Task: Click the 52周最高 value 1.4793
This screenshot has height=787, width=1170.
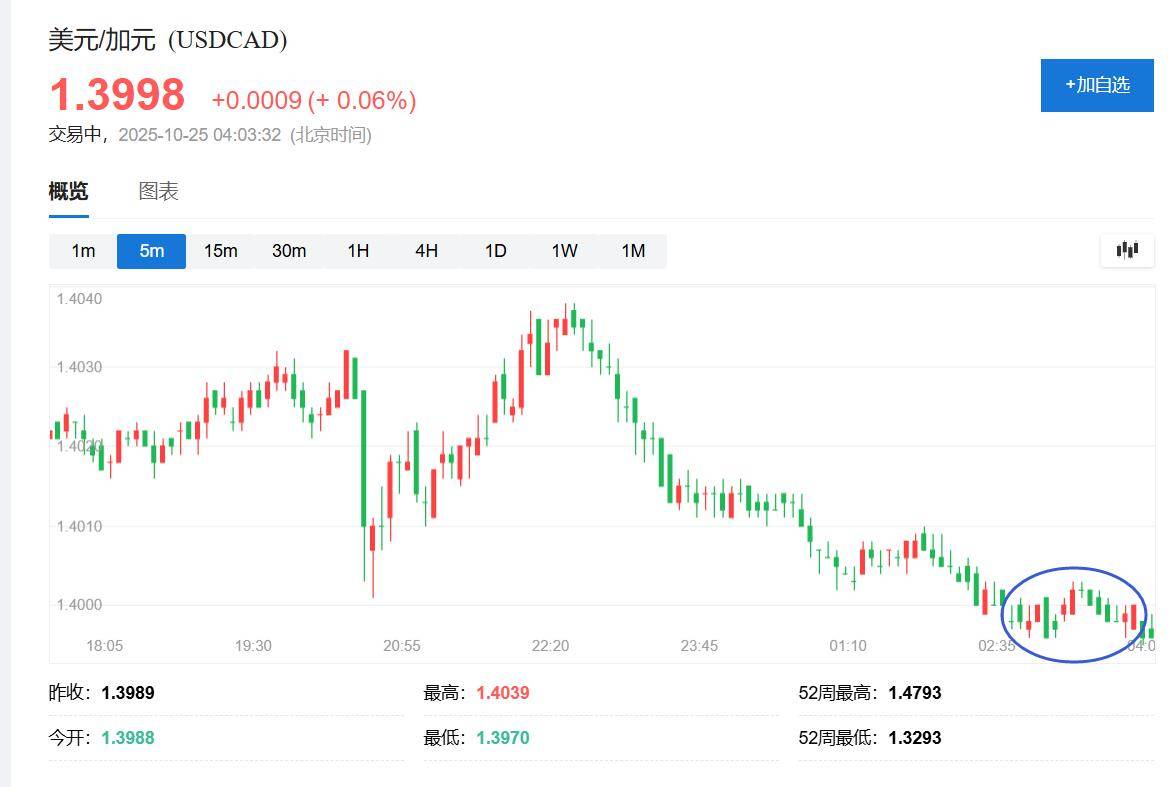Action: pos(914,693)
